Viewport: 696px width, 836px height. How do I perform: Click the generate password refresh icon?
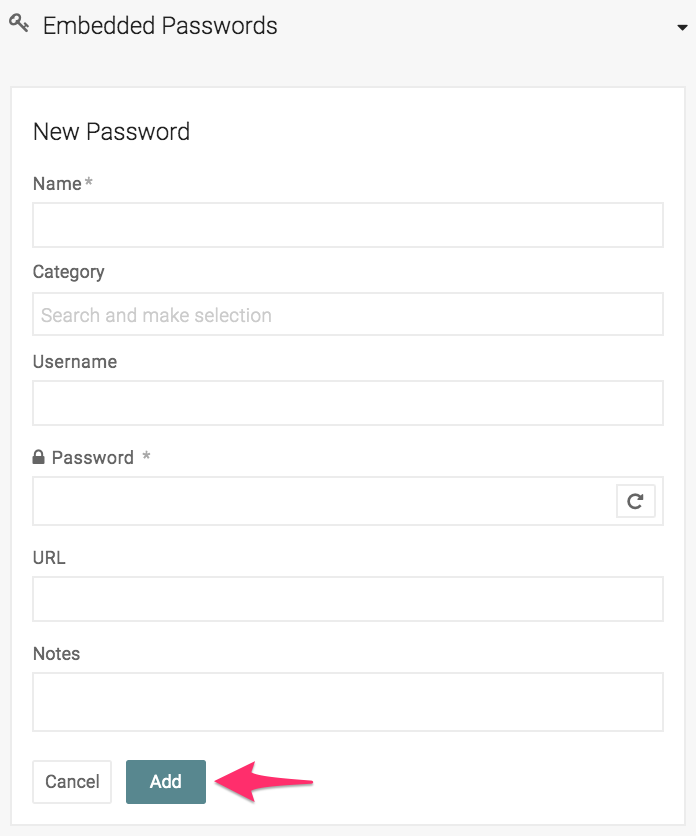[x=635, y=501]
